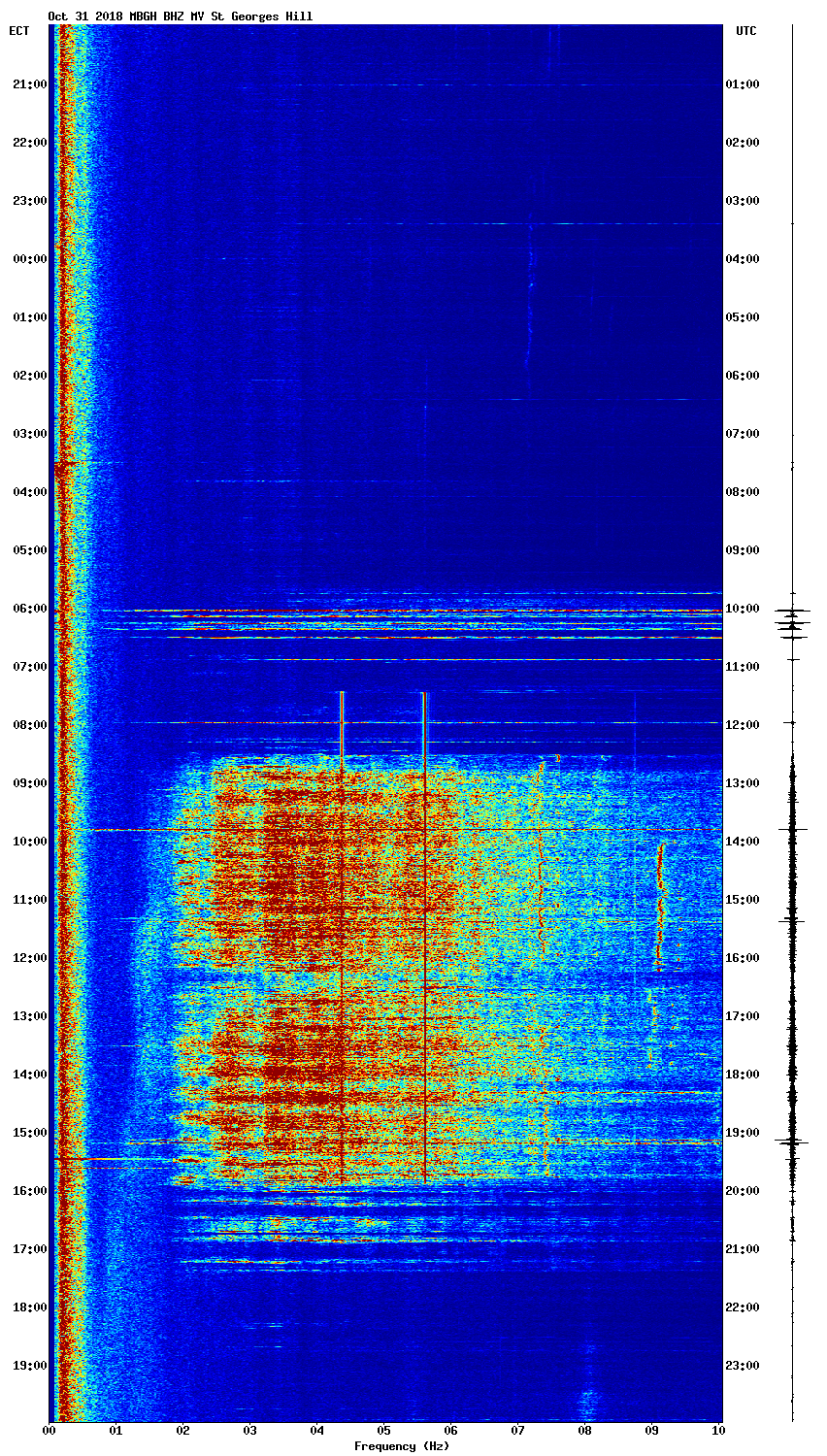Click the 23:00 tick label on UTC axis
The height and width of the screenshot is (1456, 827).
tap(744, 1366)
